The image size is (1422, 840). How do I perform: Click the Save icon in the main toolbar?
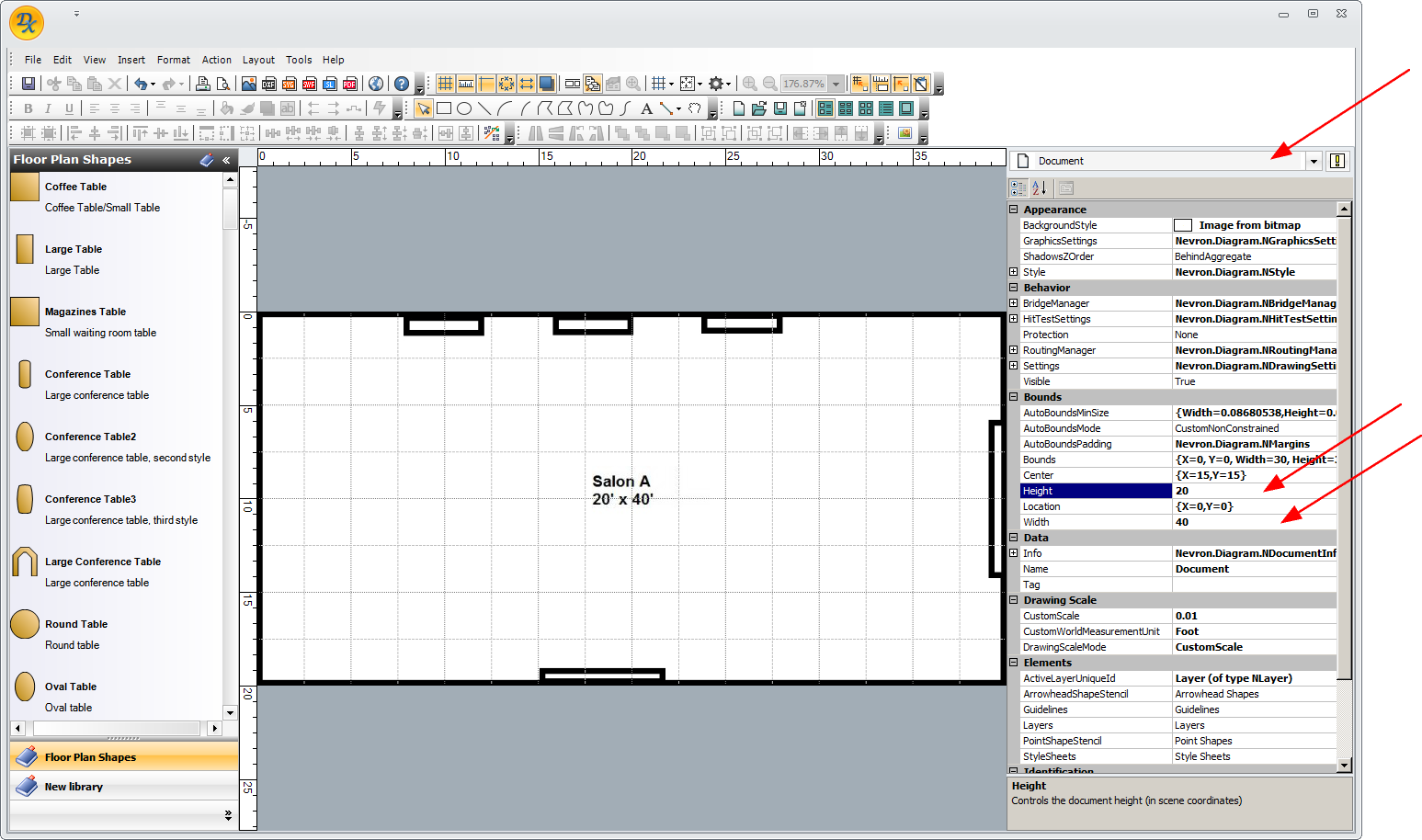tap(28, 84)
